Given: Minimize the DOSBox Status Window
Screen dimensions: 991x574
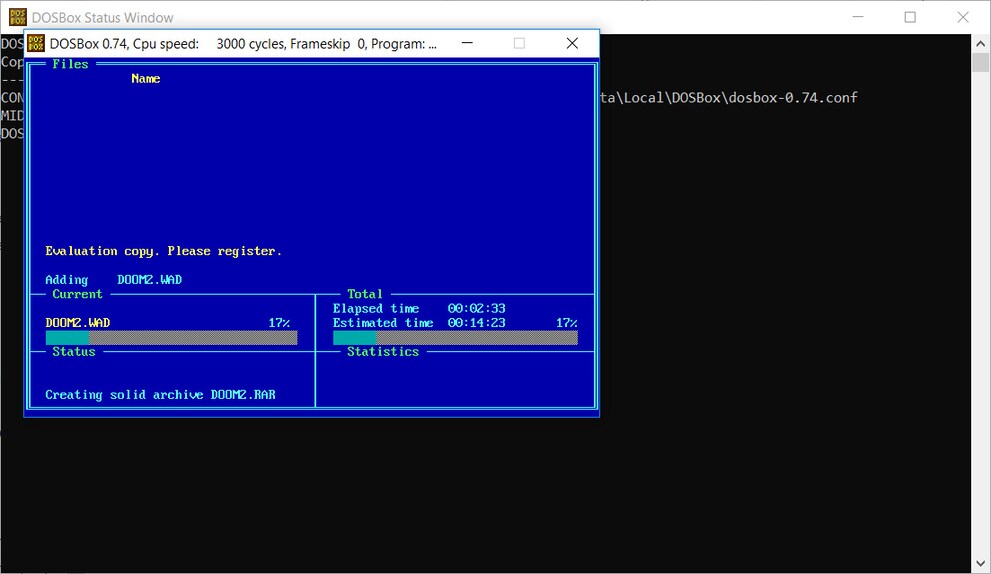Looking at the screenshot, I should [858, 17].
